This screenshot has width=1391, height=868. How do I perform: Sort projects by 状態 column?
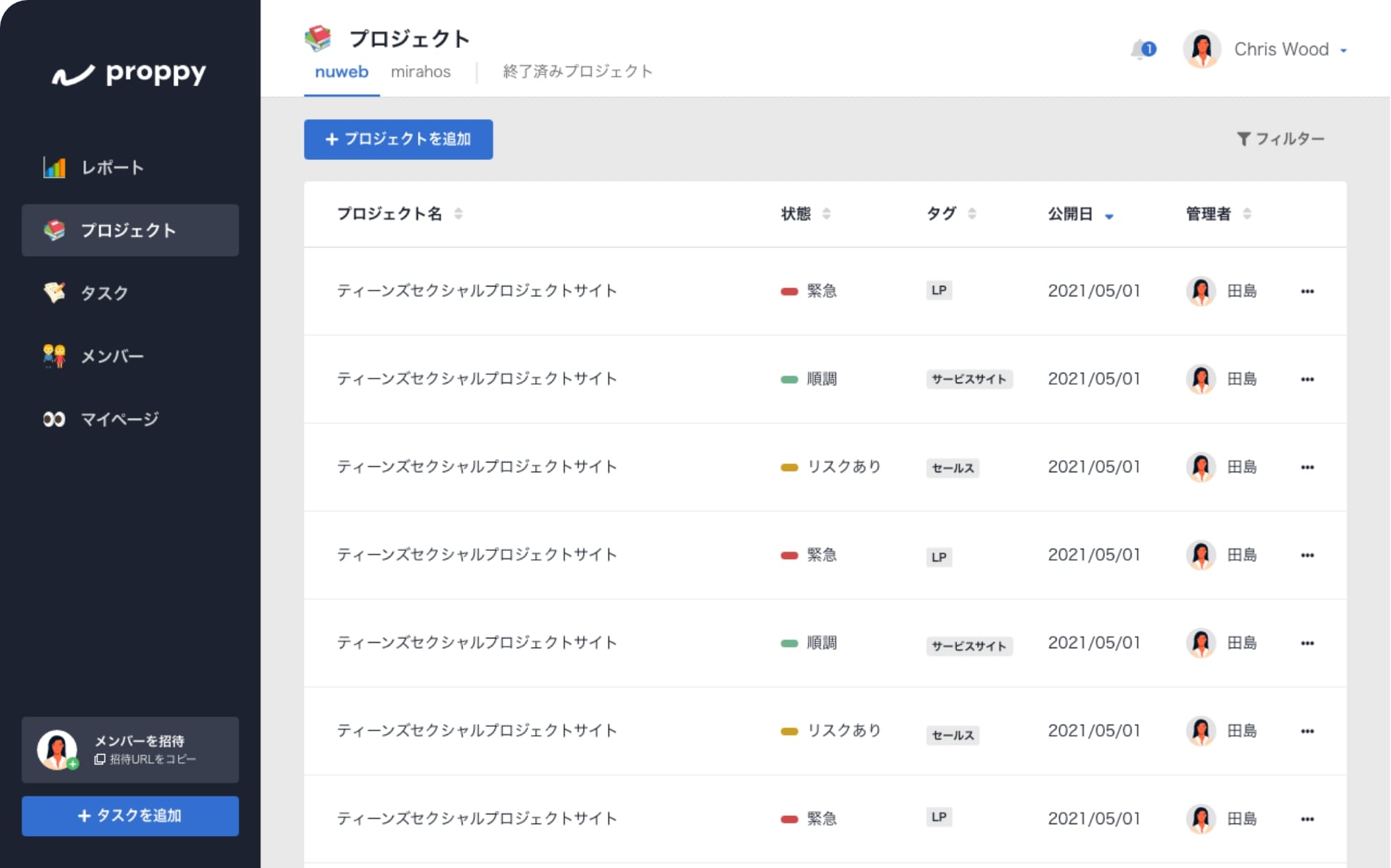click(x=826, y=214)
